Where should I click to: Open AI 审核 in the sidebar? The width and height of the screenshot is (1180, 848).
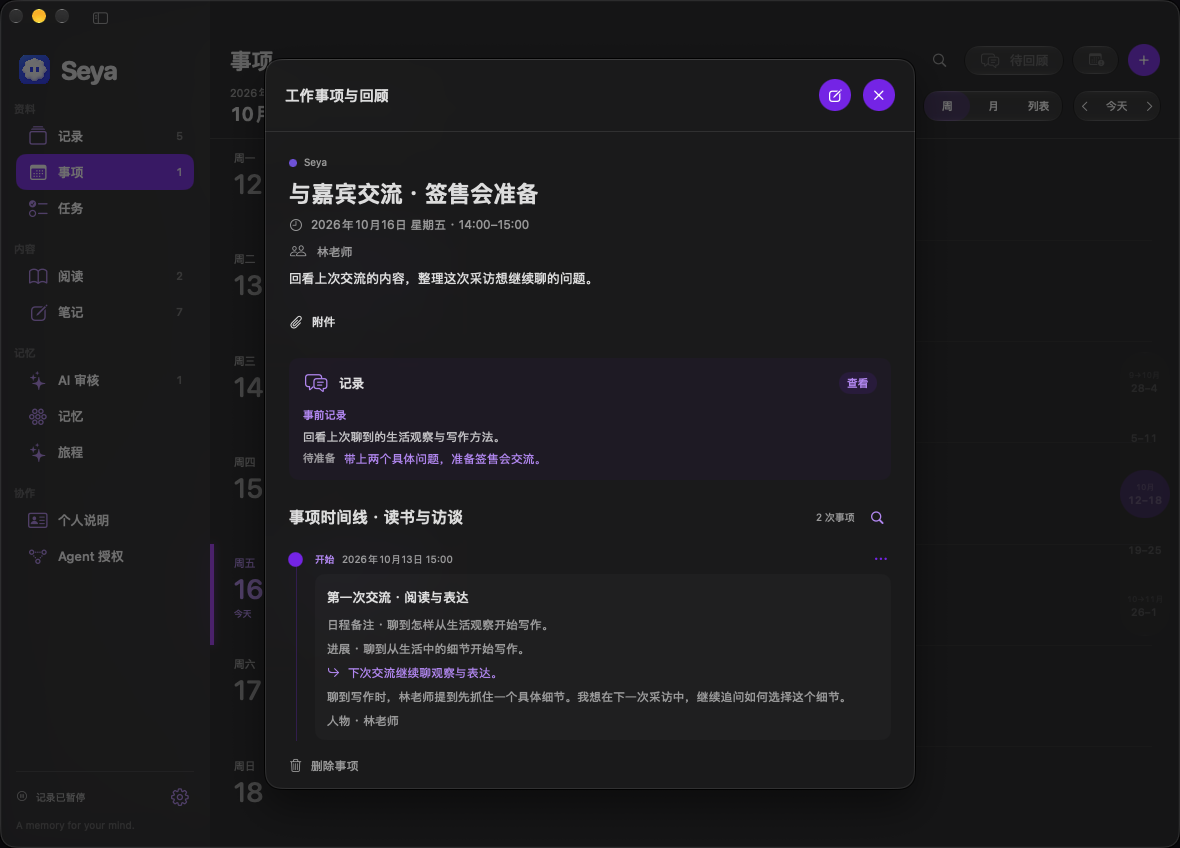pos(105,381)
